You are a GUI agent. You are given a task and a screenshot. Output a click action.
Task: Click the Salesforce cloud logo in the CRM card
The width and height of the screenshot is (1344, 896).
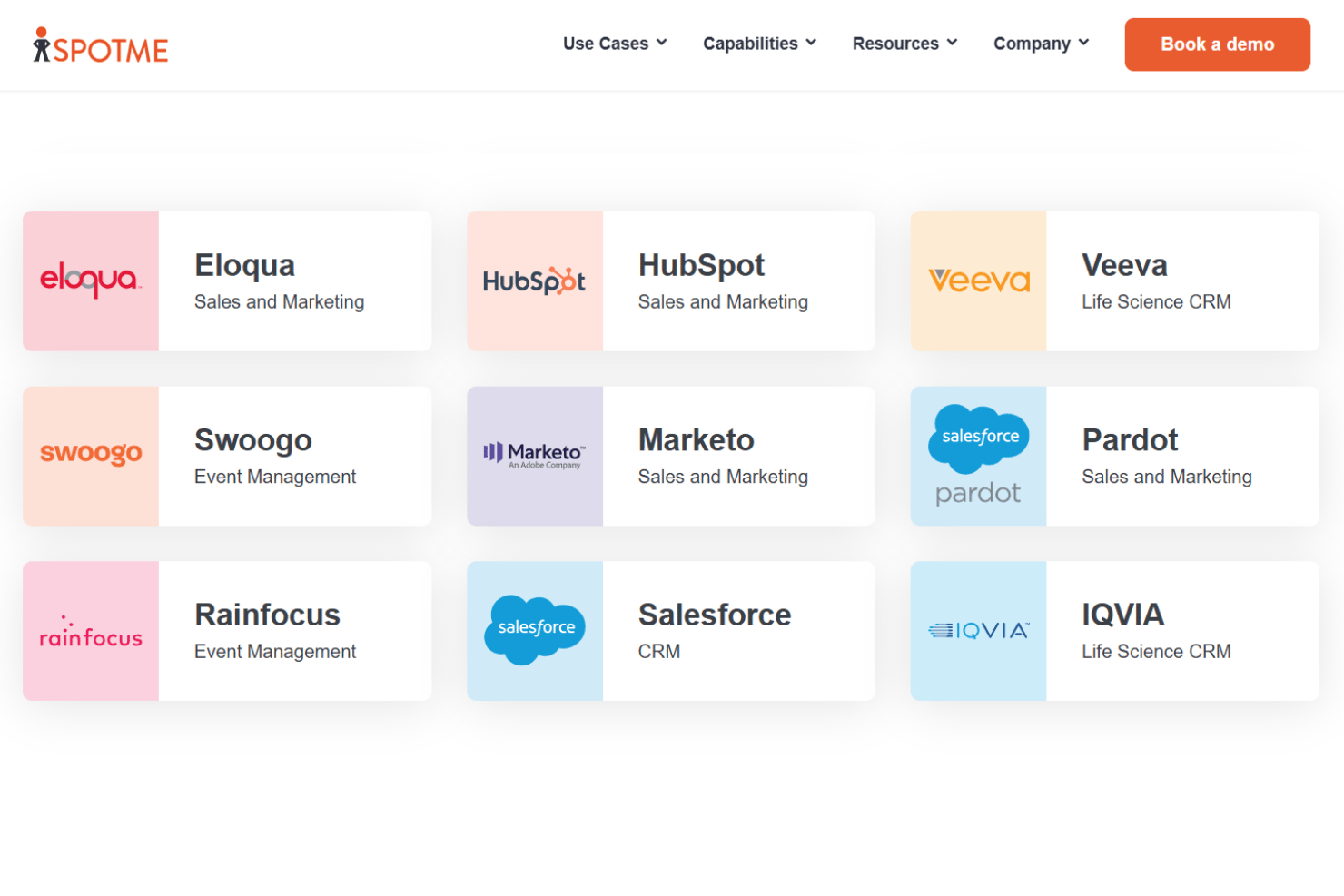pos(535,630)
